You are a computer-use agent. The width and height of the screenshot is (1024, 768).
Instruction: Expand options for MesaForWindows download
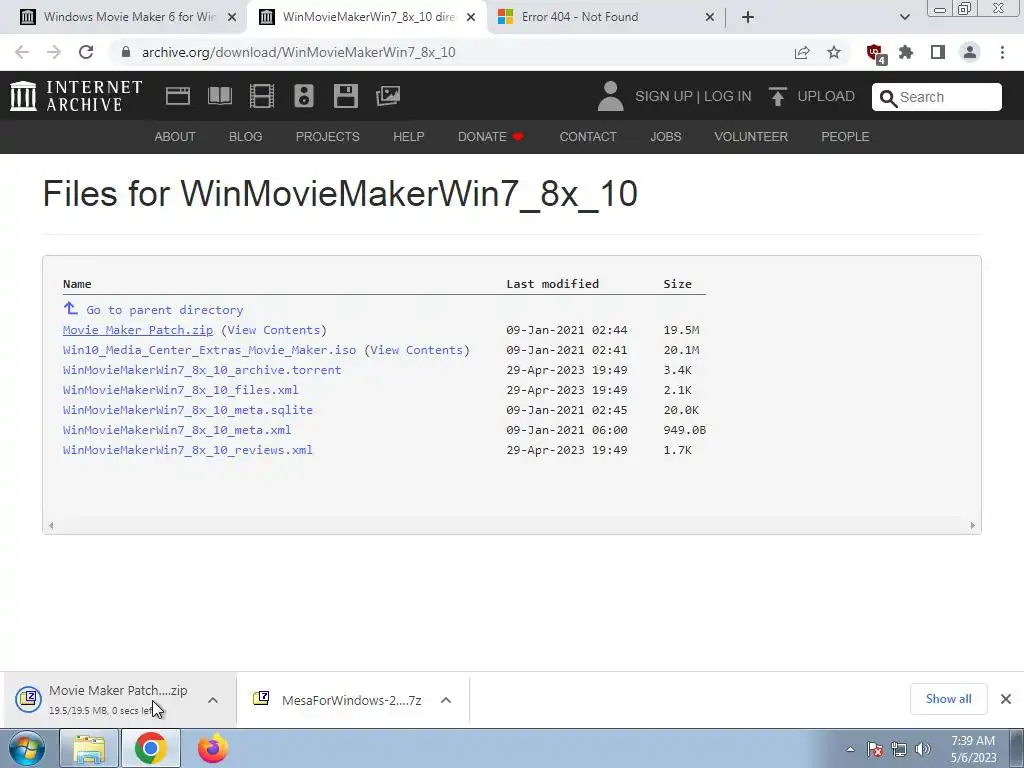pos(446,700)
